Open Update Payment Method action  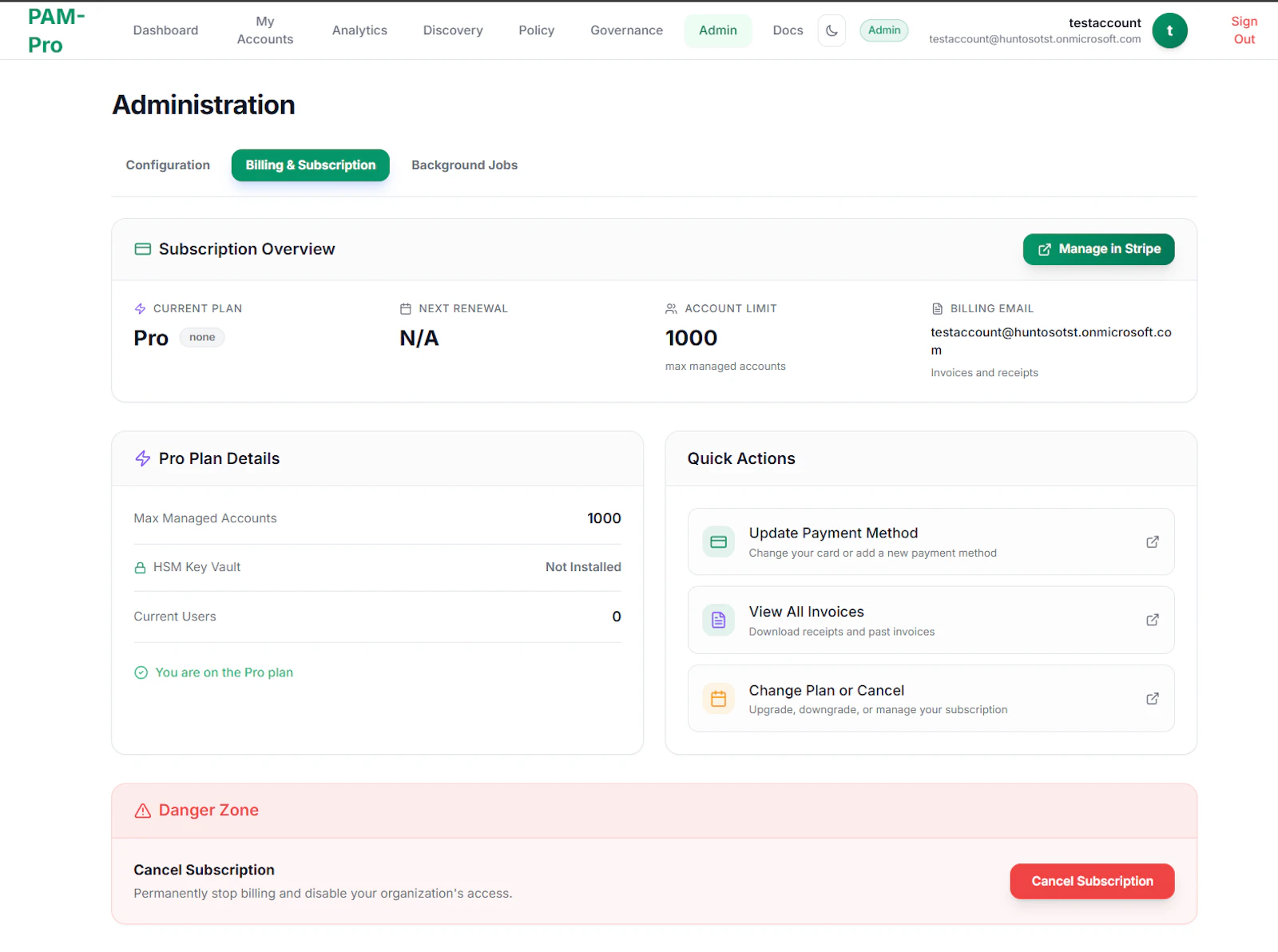931,541
